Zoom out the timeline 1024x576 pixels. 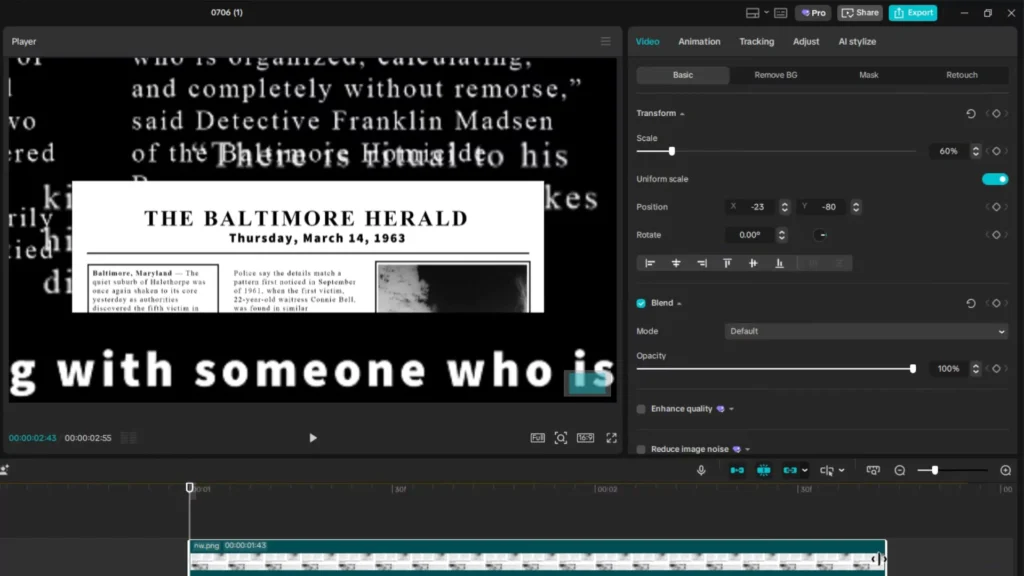900,470
